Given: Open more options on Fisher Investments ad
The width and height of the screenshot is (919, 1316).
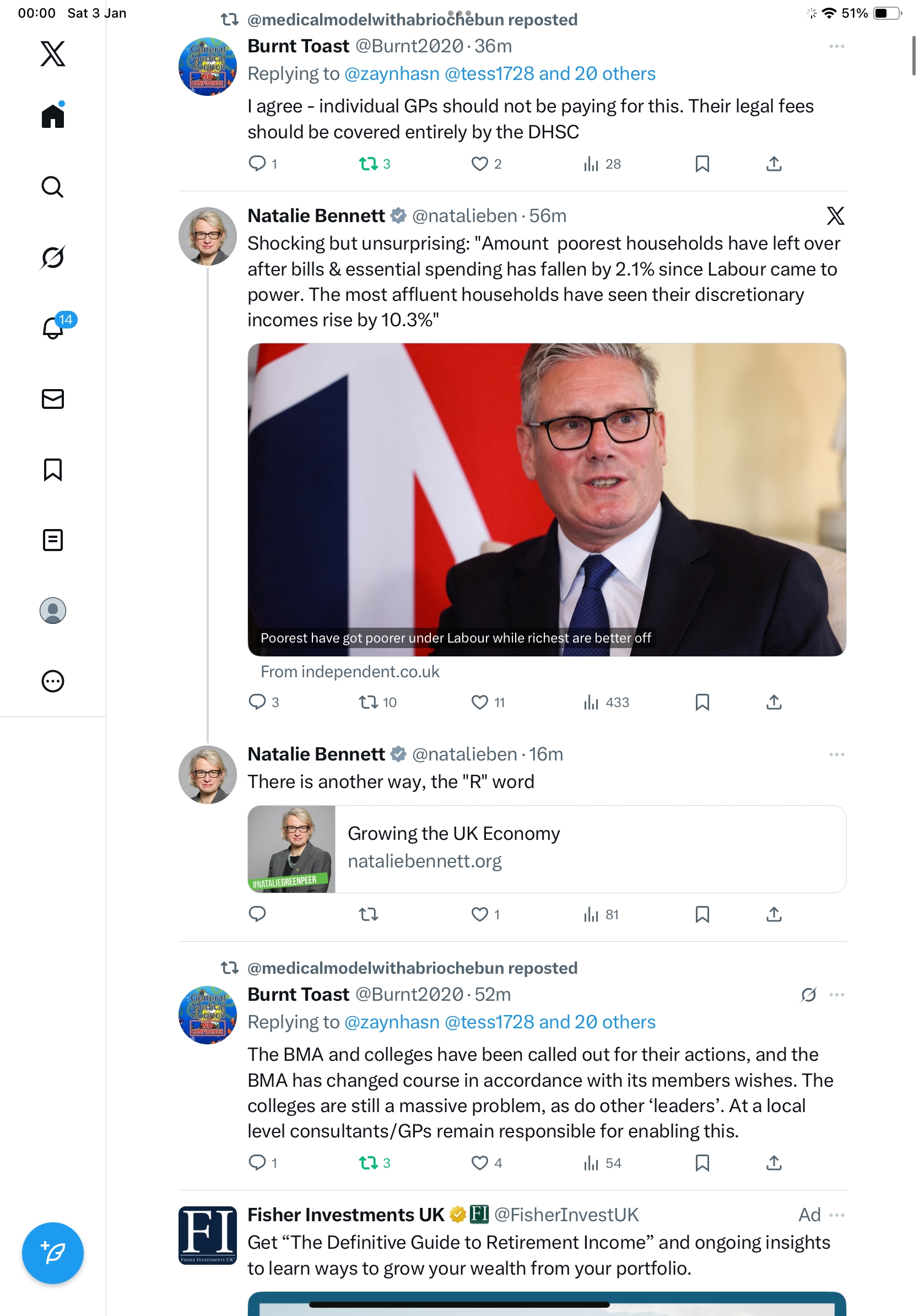Looking at the screenshot, I should pyautogui.click(x=836, y=1215).
